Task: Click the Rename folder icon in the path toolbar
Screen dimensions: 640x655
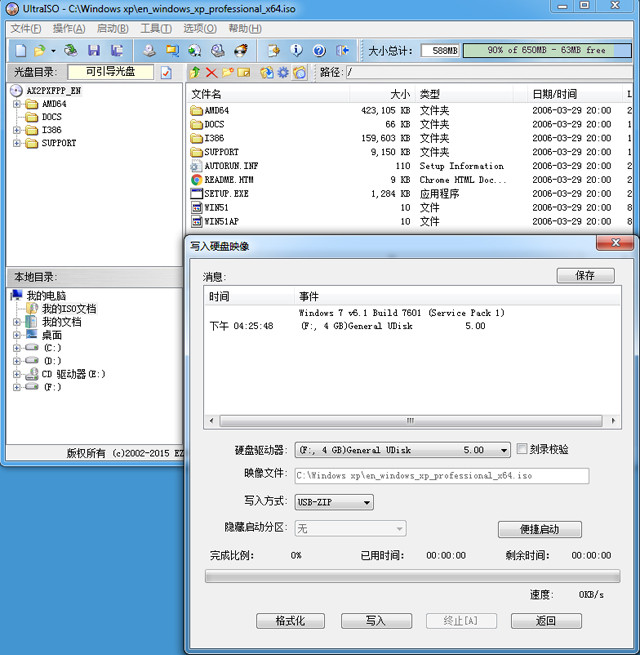Action: pyautogui.click(x=244, y=73)
